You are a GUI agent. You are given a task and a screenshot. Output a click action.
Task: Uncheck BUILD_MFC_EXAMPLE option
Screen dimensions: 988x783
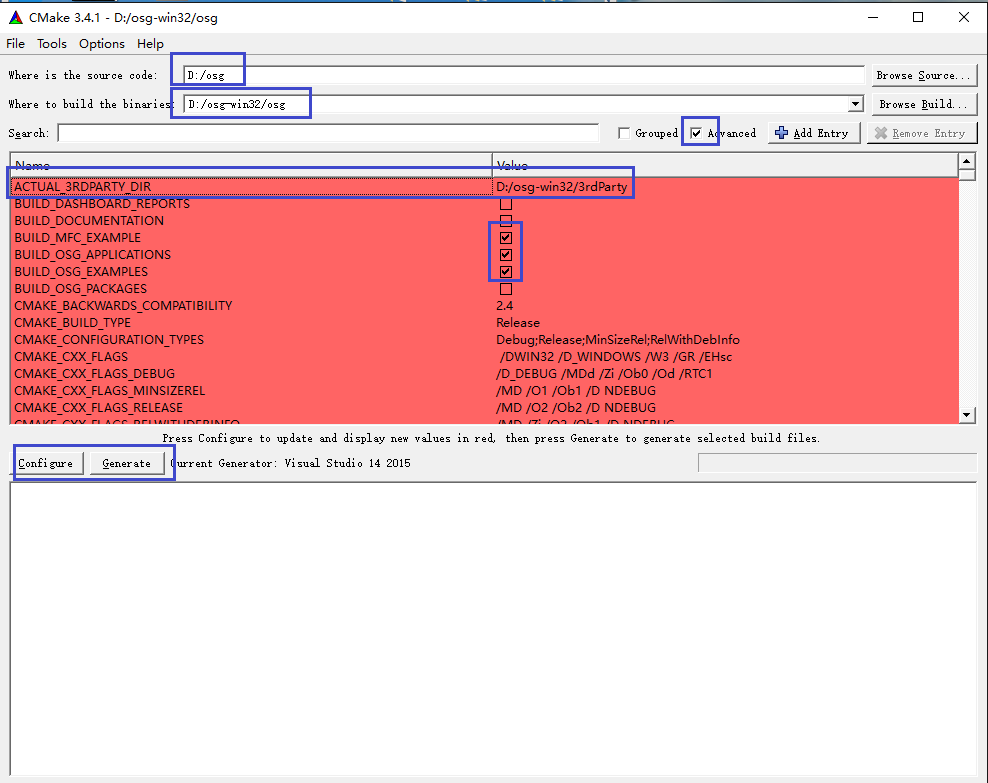(505, 237)
